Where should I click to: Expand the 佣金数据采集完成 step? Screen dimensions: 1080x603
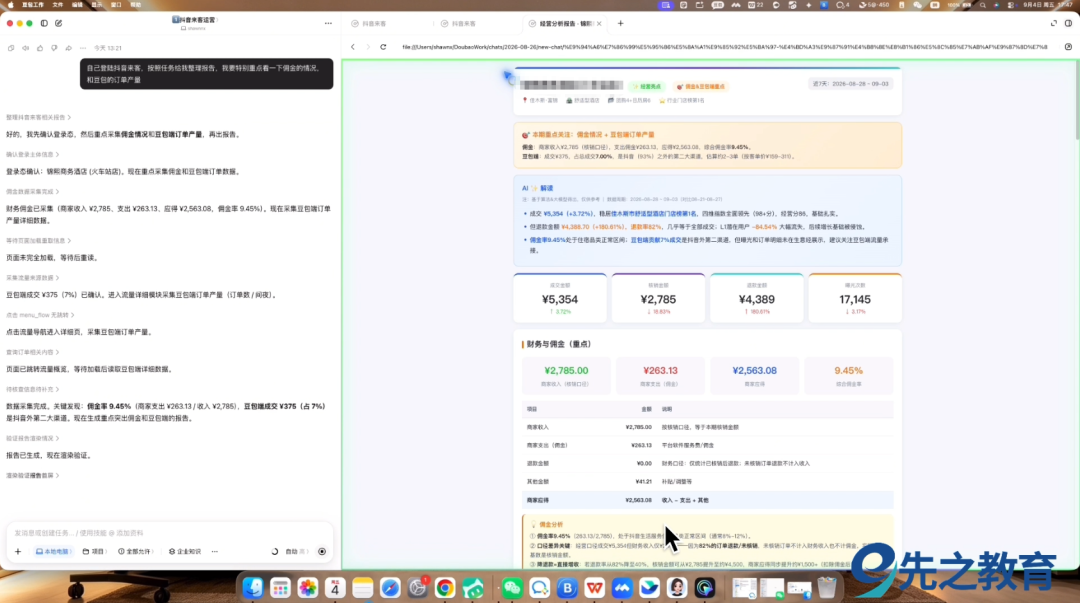pos(32,192)
